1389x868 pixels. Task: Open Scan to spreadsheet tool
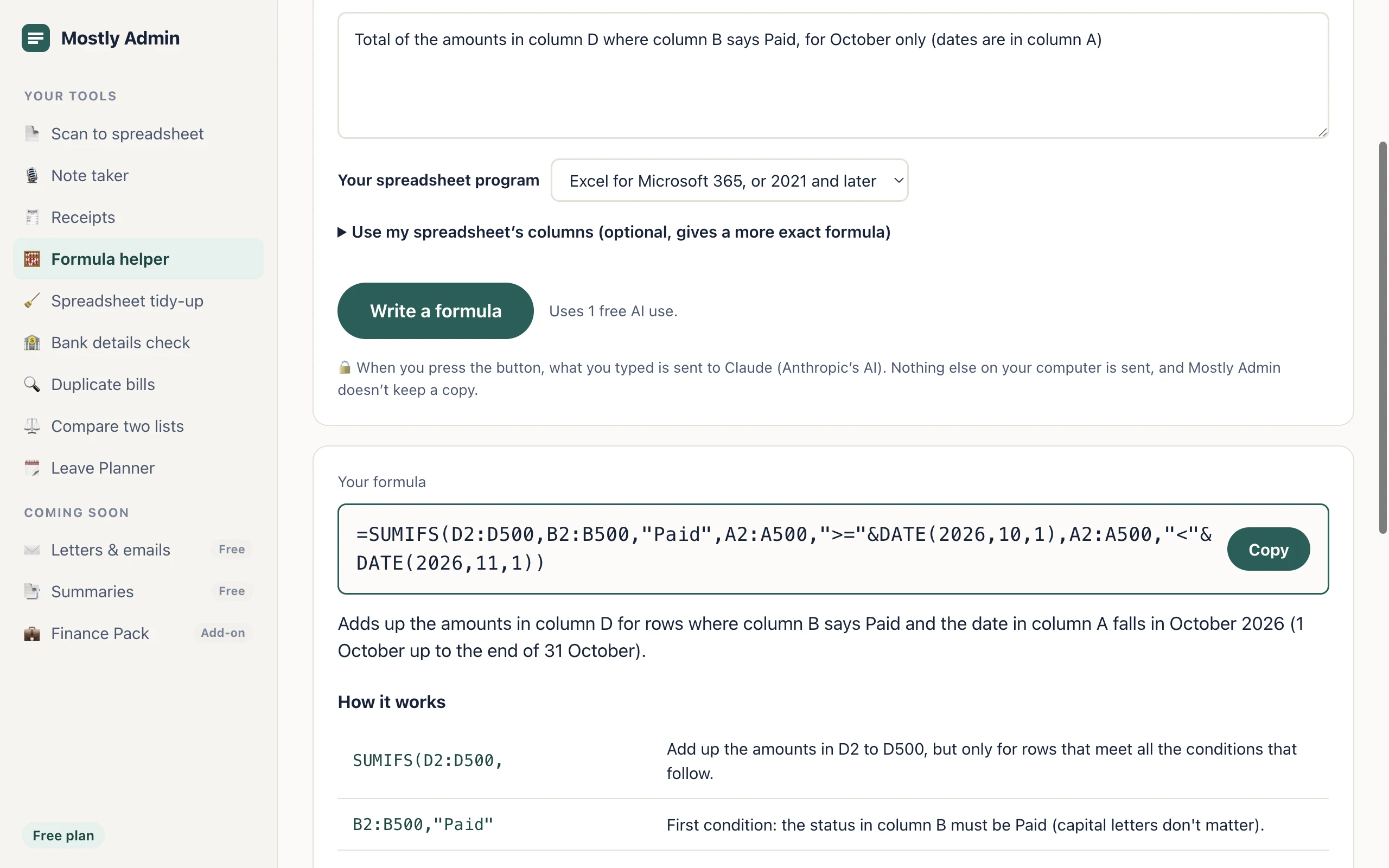138,134
